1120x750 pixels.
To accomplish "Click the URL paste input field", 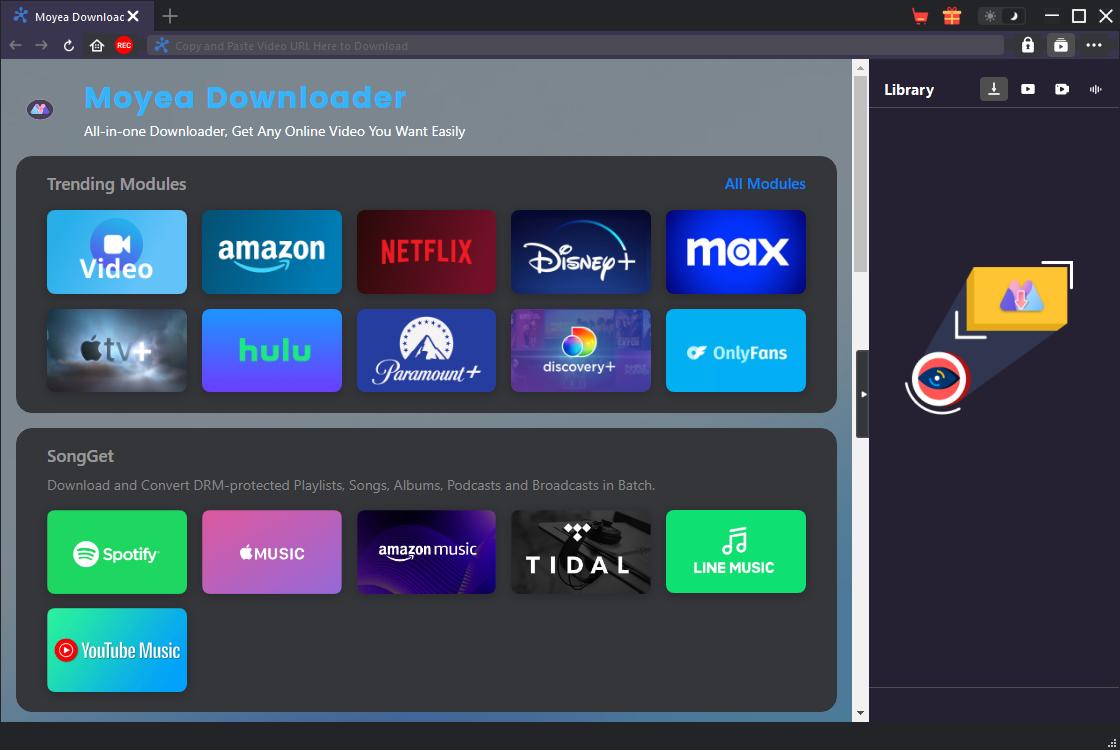I will click(x=575, y=45).
